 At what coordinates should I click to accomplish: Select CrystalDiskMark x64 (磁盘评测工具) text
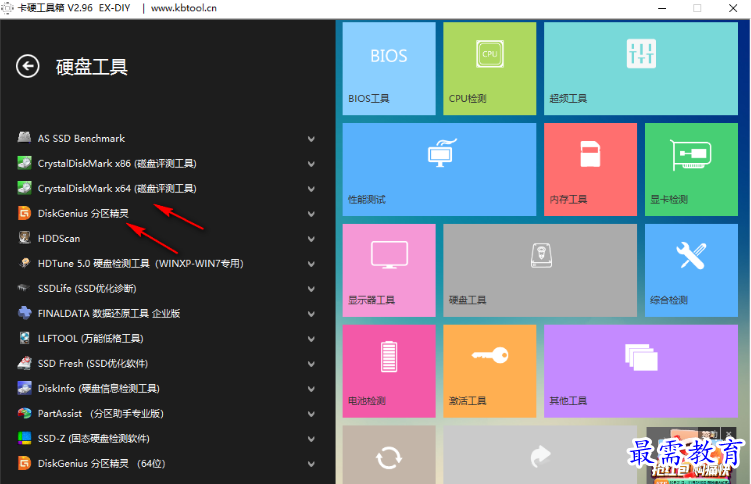(117, 188)
